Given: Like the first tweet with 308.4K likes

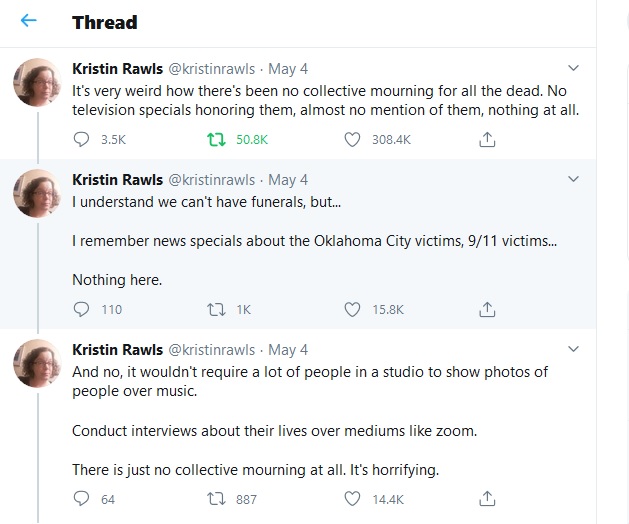Looking at the screenshot, I should [352, 140].
